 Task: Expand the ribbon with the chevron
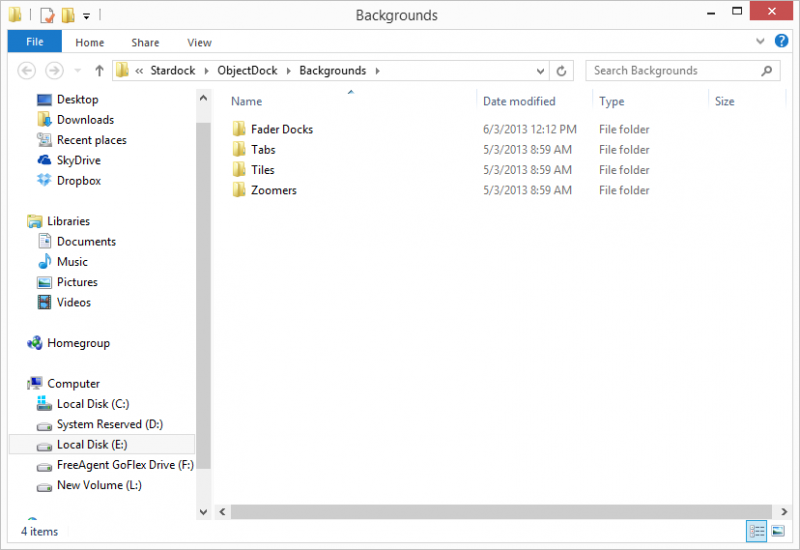pos(760,41)
